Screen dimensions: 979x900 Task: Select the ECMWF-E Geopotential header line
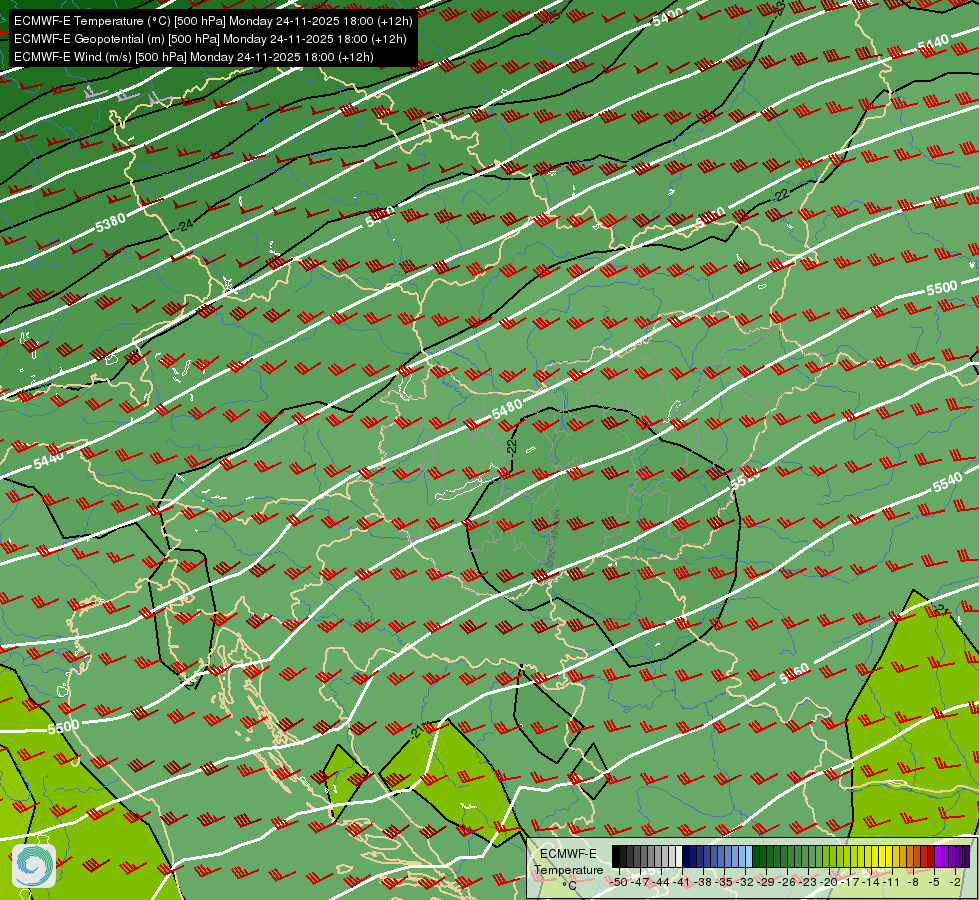point(210,39)
